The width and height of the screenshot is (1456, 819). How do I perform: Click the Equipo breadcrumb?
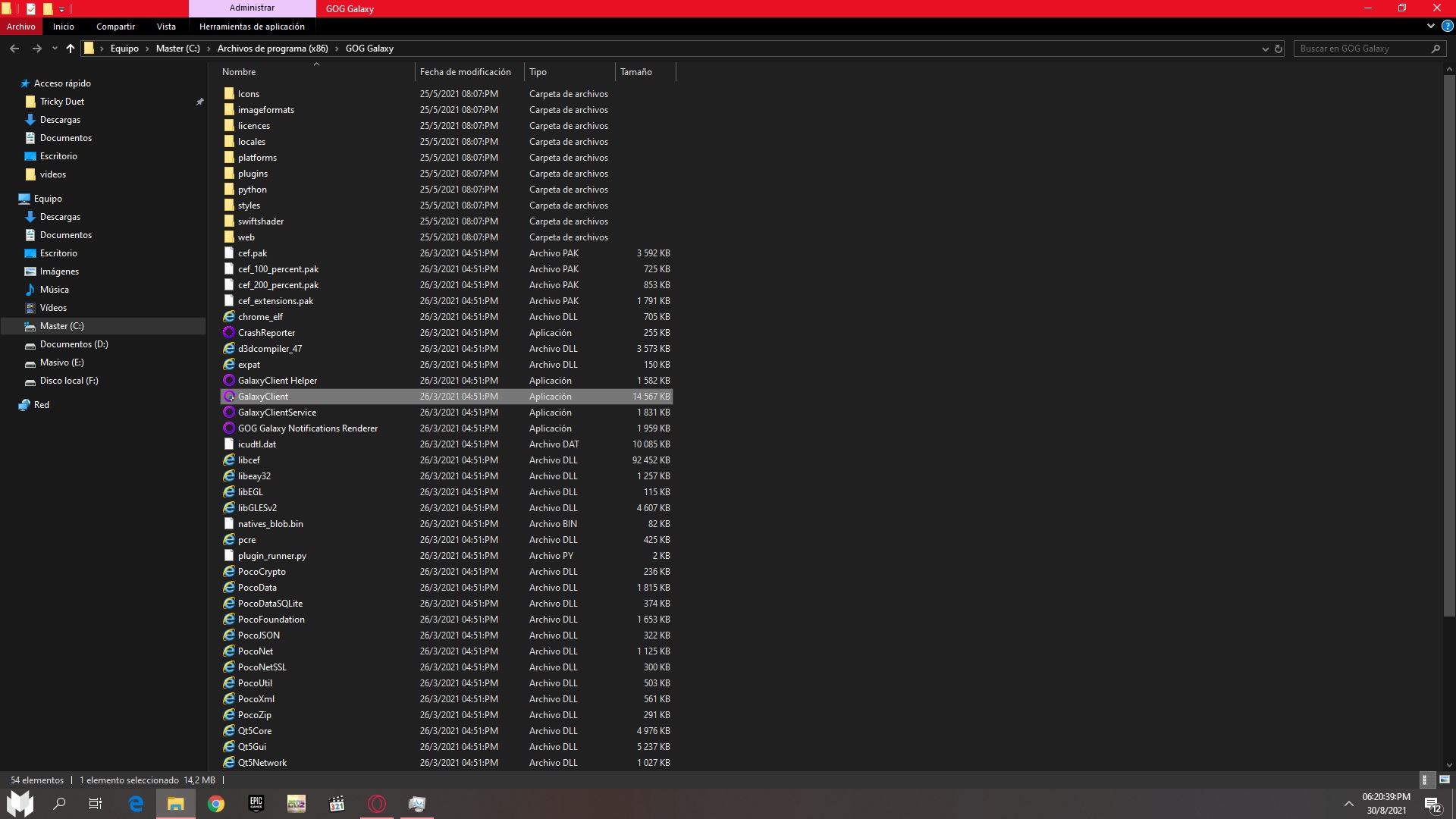click(124, 49)
